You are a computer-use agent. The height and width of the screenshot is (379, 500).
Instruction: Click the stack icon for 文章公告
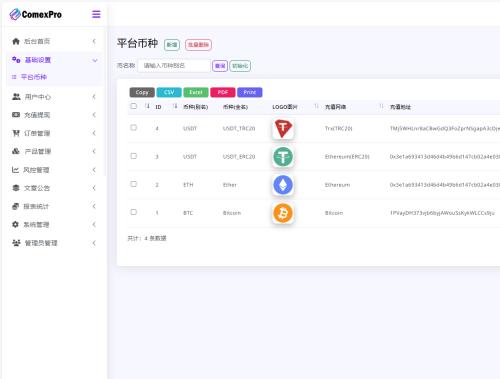point(16,188)
